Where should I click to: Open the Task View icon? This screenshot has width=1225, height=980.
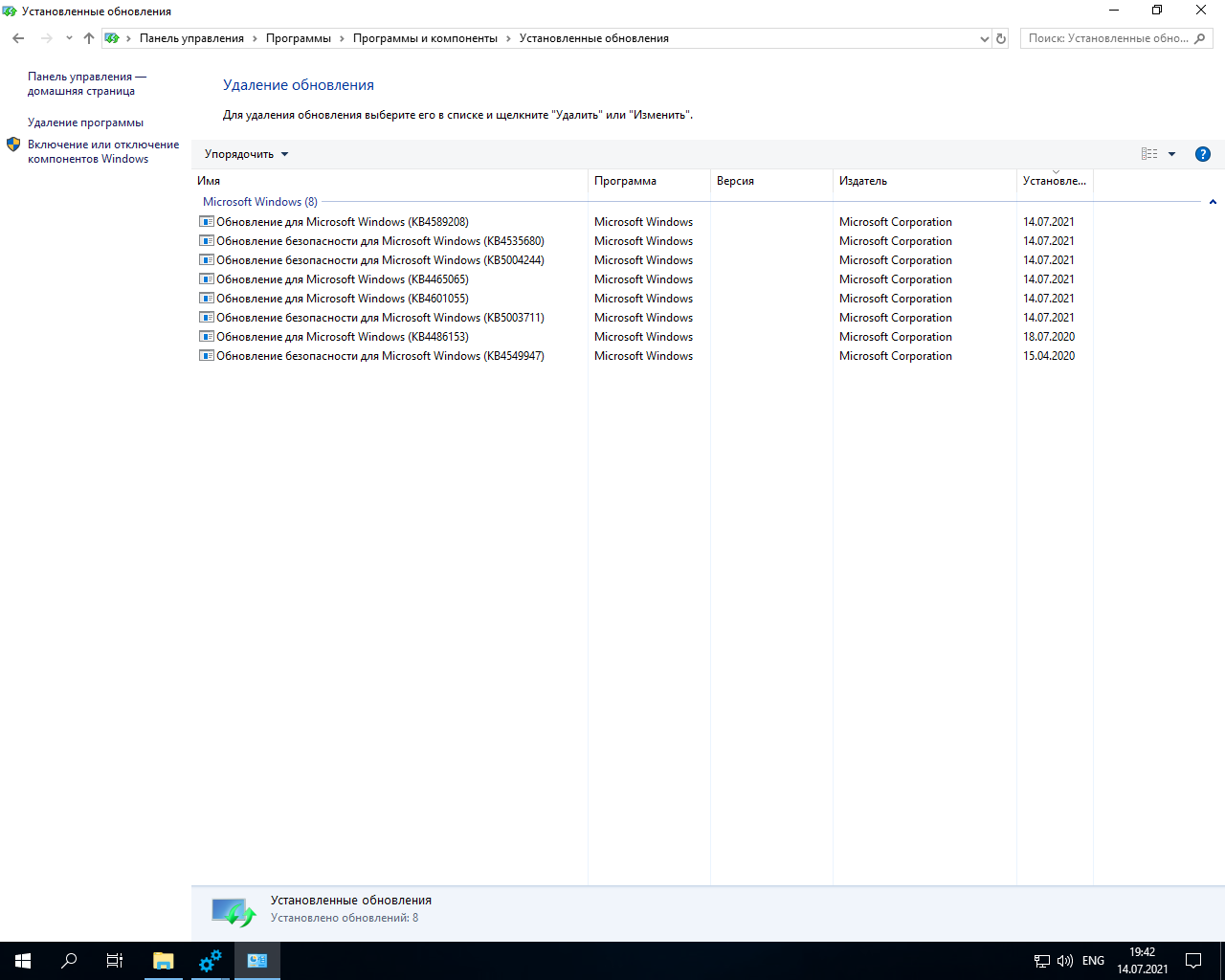[x=115, y=961]
